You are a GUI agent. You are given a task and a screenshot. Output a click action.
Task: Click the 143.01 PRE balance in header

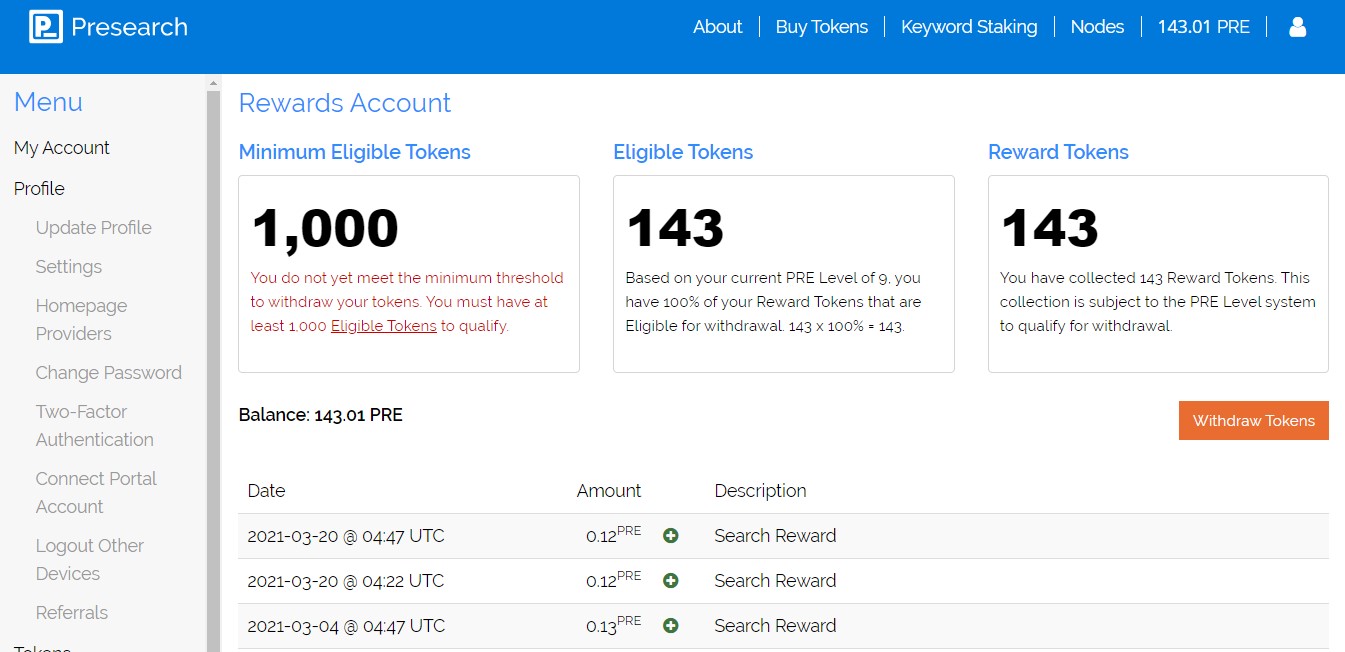pyautogui.click(x=1204, y=27)
